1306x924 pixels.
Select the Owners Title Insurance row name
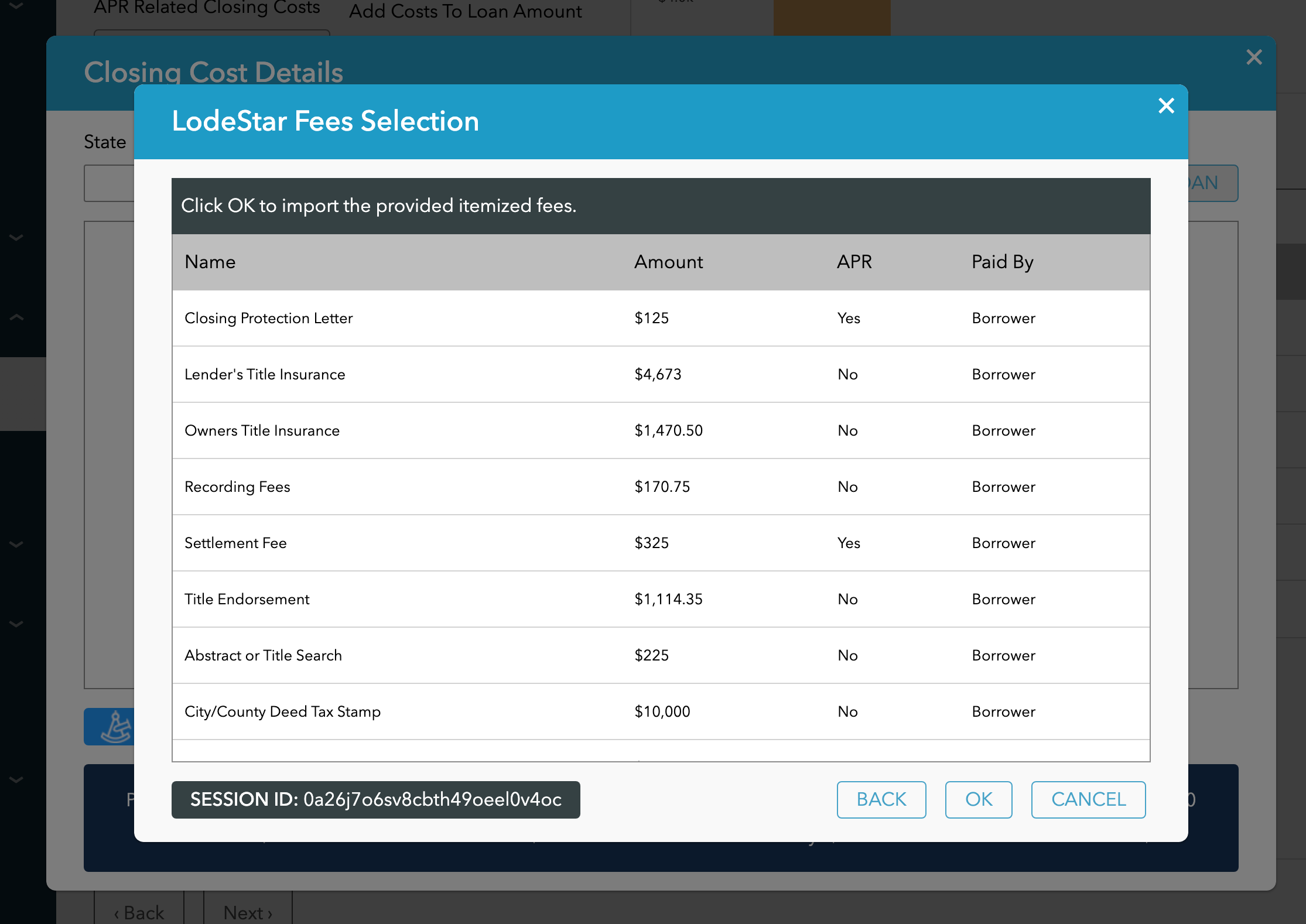(262, 430)
